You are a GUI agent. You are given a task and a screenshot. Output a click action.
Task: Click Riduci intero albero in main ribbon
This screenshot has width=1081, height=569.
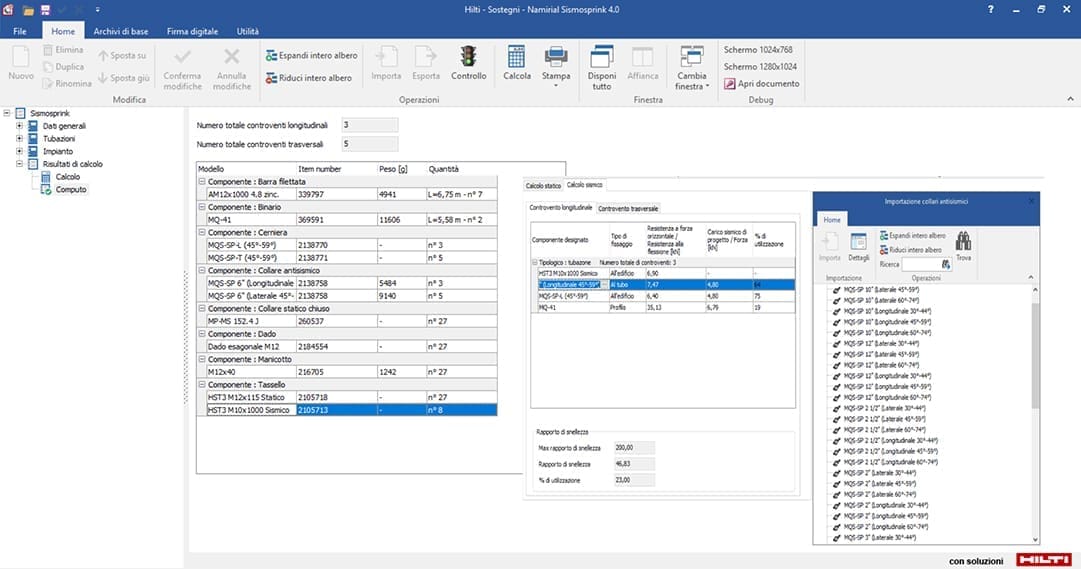tap(309, 78)
